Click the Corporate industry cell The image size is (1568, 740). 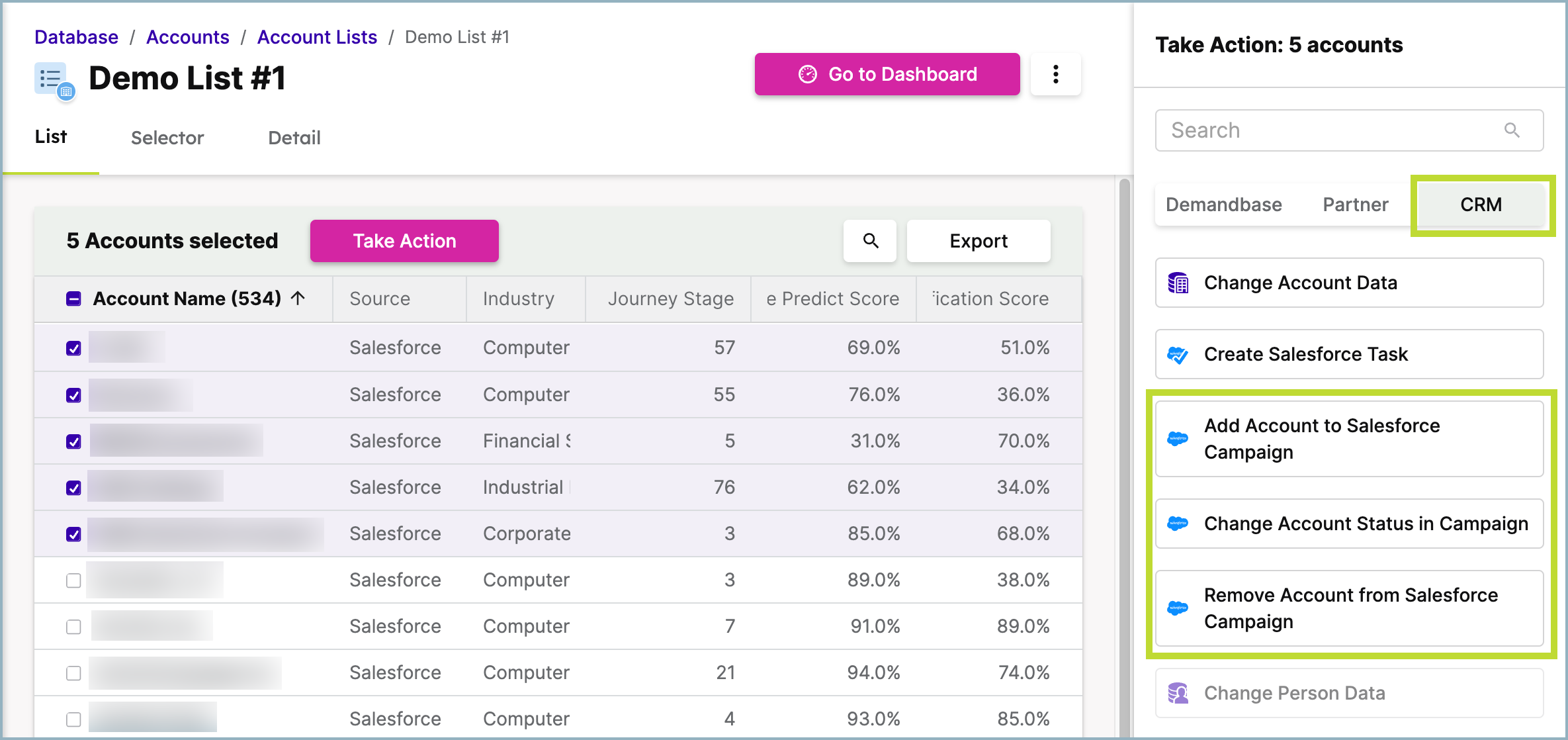pos(527,533)
